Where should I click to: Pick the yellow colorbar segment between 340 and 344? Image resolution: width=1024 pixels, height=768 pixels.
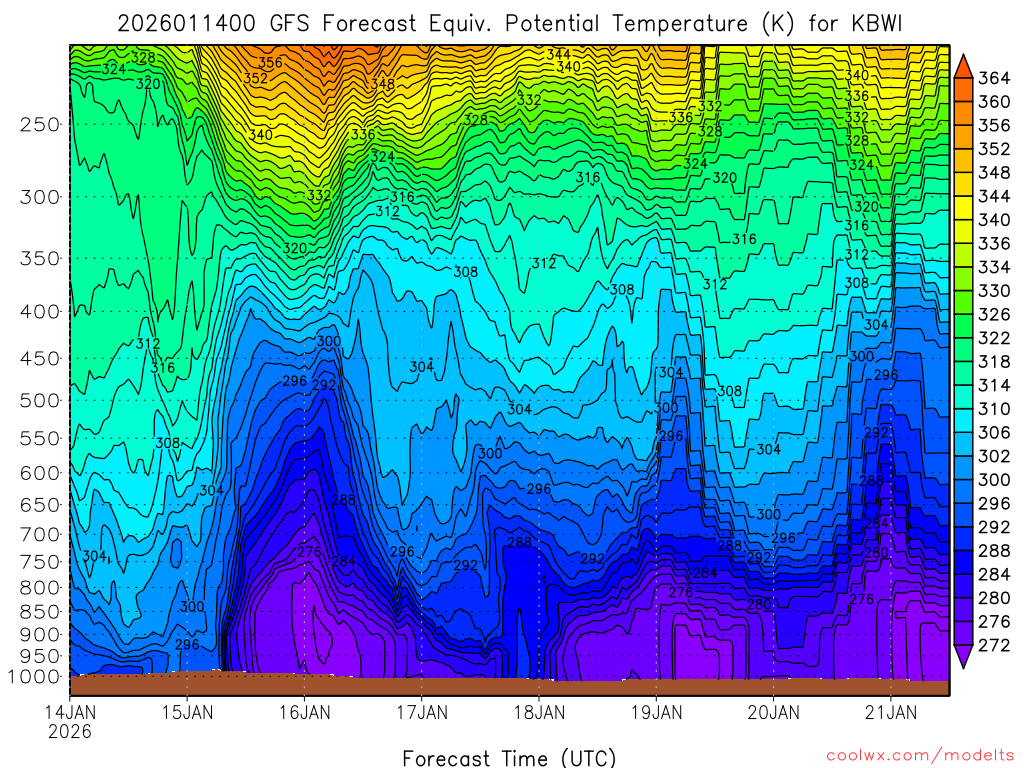(963, 208)
